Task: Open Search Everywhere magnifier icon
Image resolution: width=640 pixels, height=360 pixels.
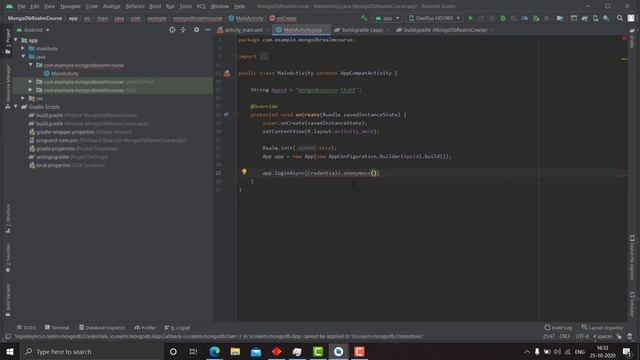Action: tap(620, 18)
